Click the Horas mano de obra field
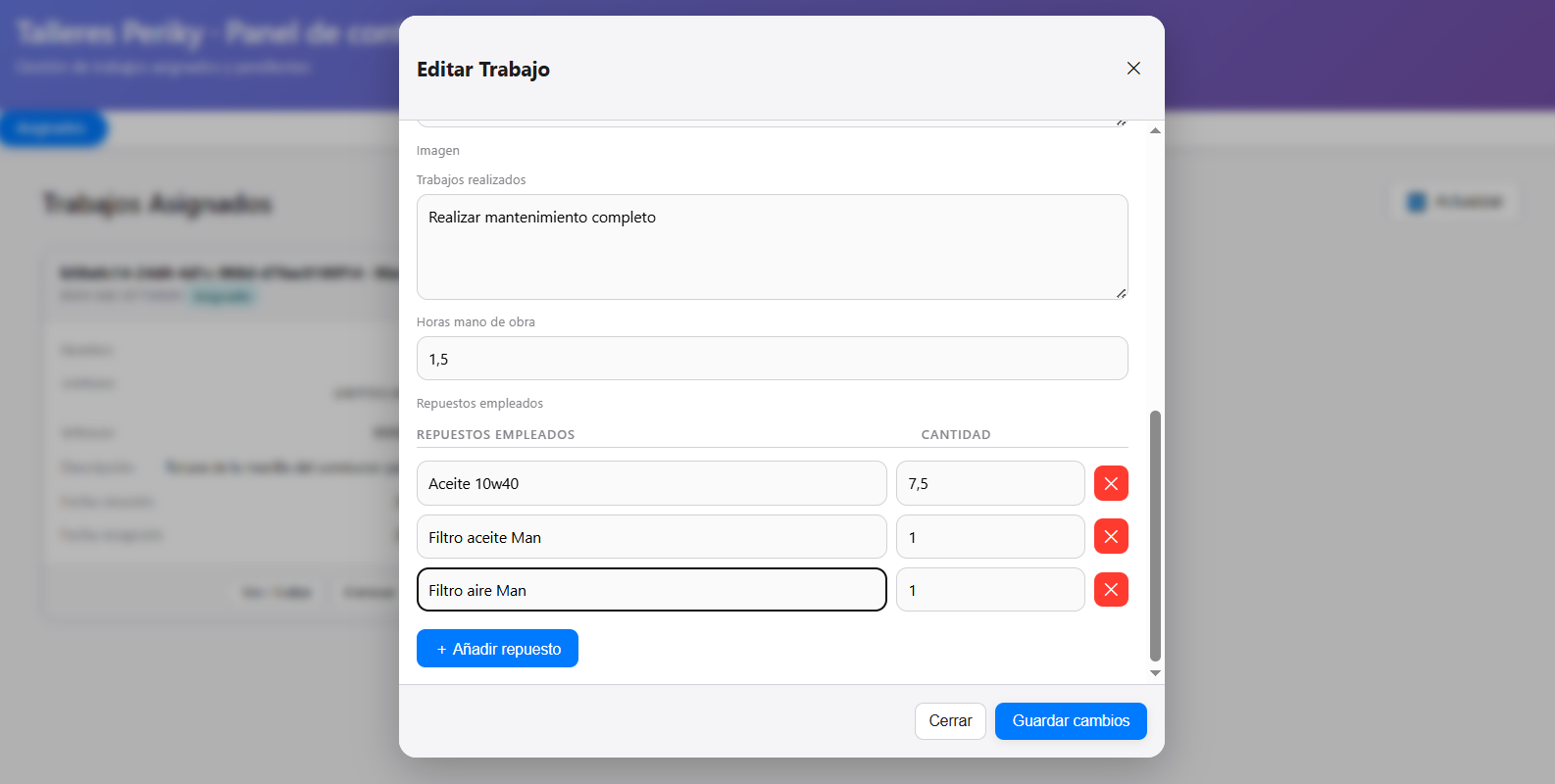Viewport: 1555px width, 784px height. (x=772, y=359)
